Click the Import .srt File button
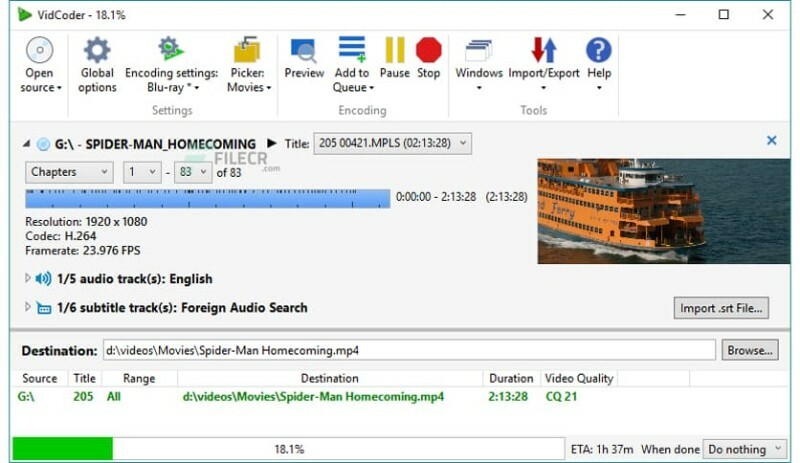Screen dimensions: 800x463 [721, 308]
